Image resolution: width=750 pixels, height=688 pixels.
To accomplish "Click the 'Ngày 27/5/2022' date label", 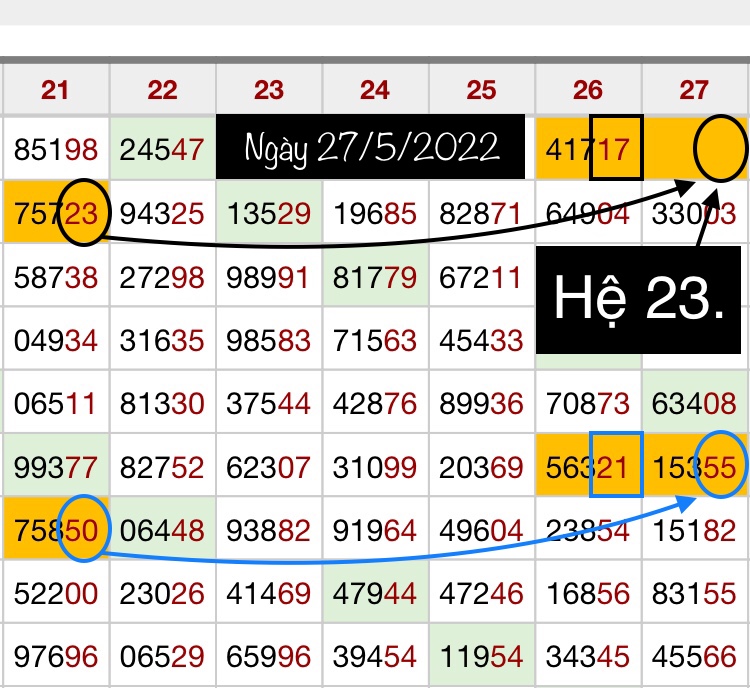I will (372, 148).
